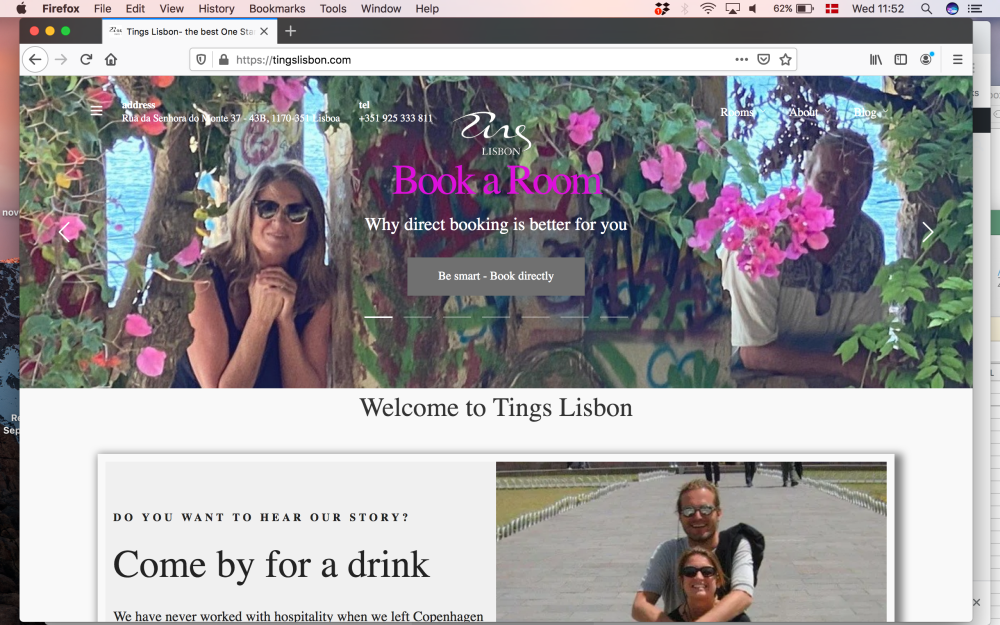Open the Bookmarks menu in menu bar

point(277,8)
